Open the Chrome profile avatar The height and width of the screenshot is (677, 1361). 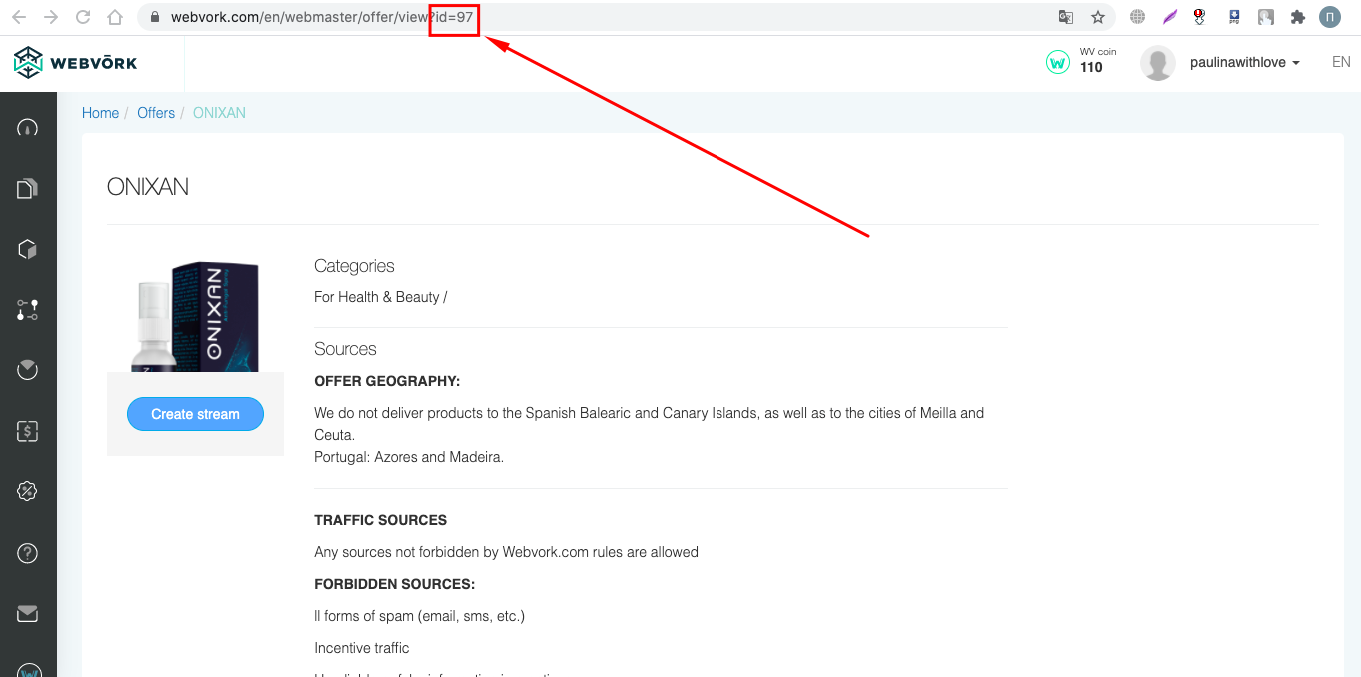click(x=1330, y=17)
